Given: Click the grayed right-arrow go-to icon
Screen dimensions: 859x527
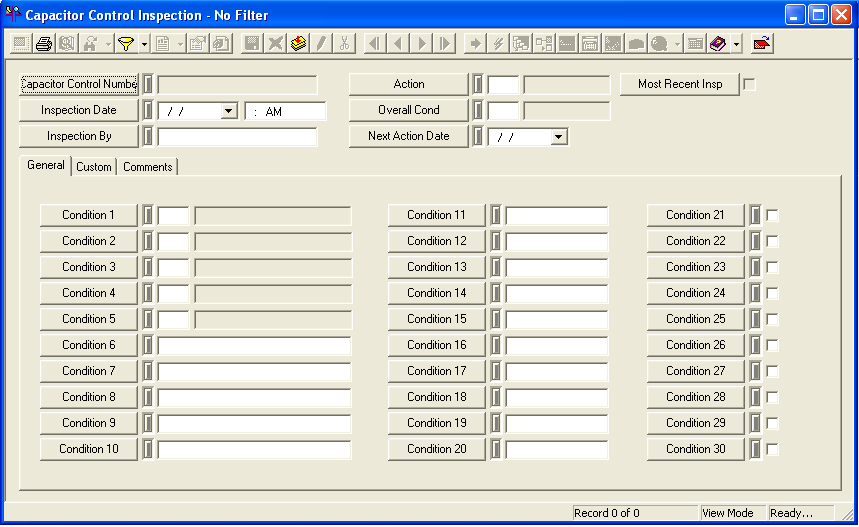Looking at the screenshot, I should [475, 43].
